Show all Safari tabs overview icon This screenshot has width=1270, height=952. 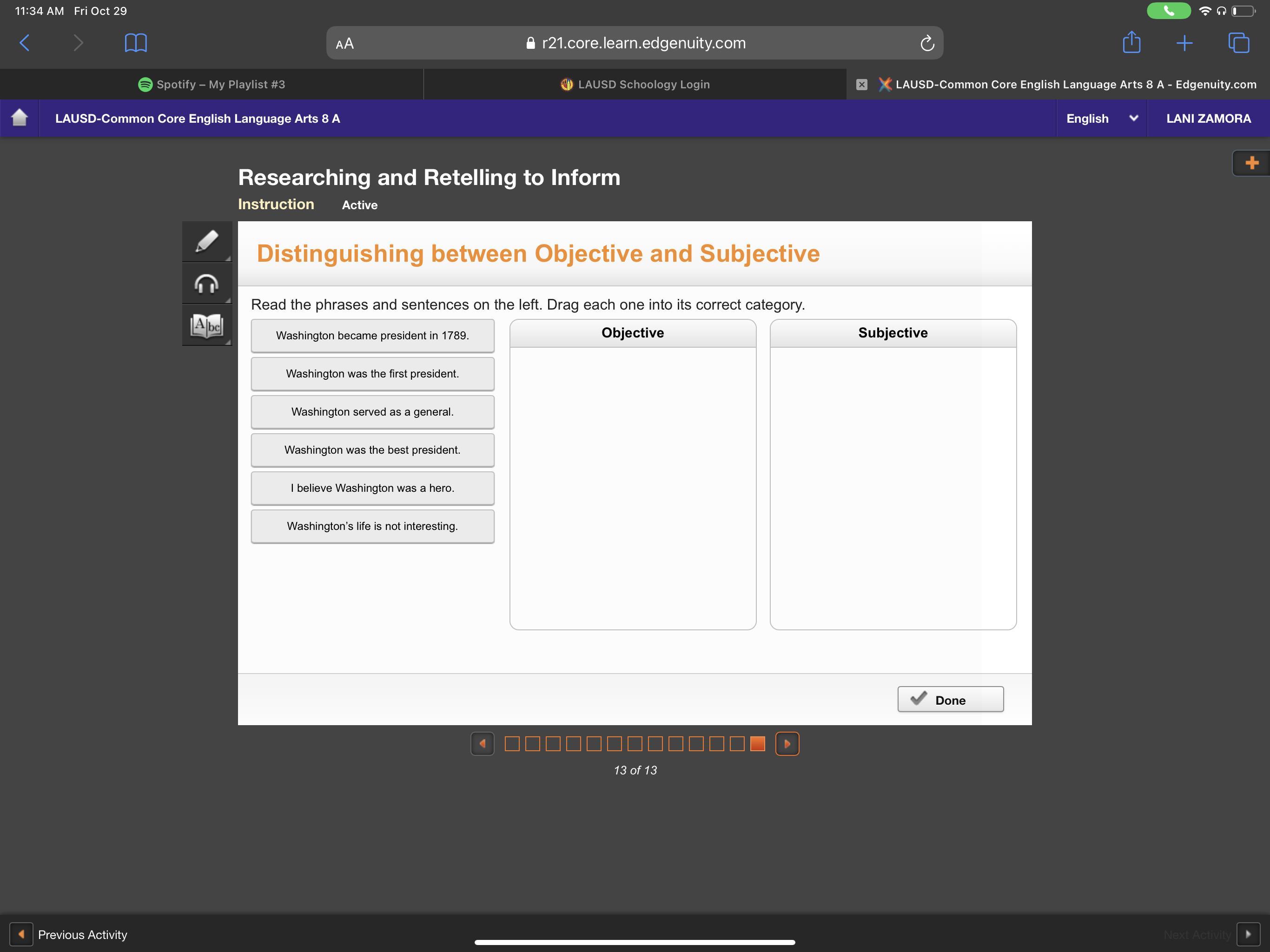click(x=1238, y=43)
